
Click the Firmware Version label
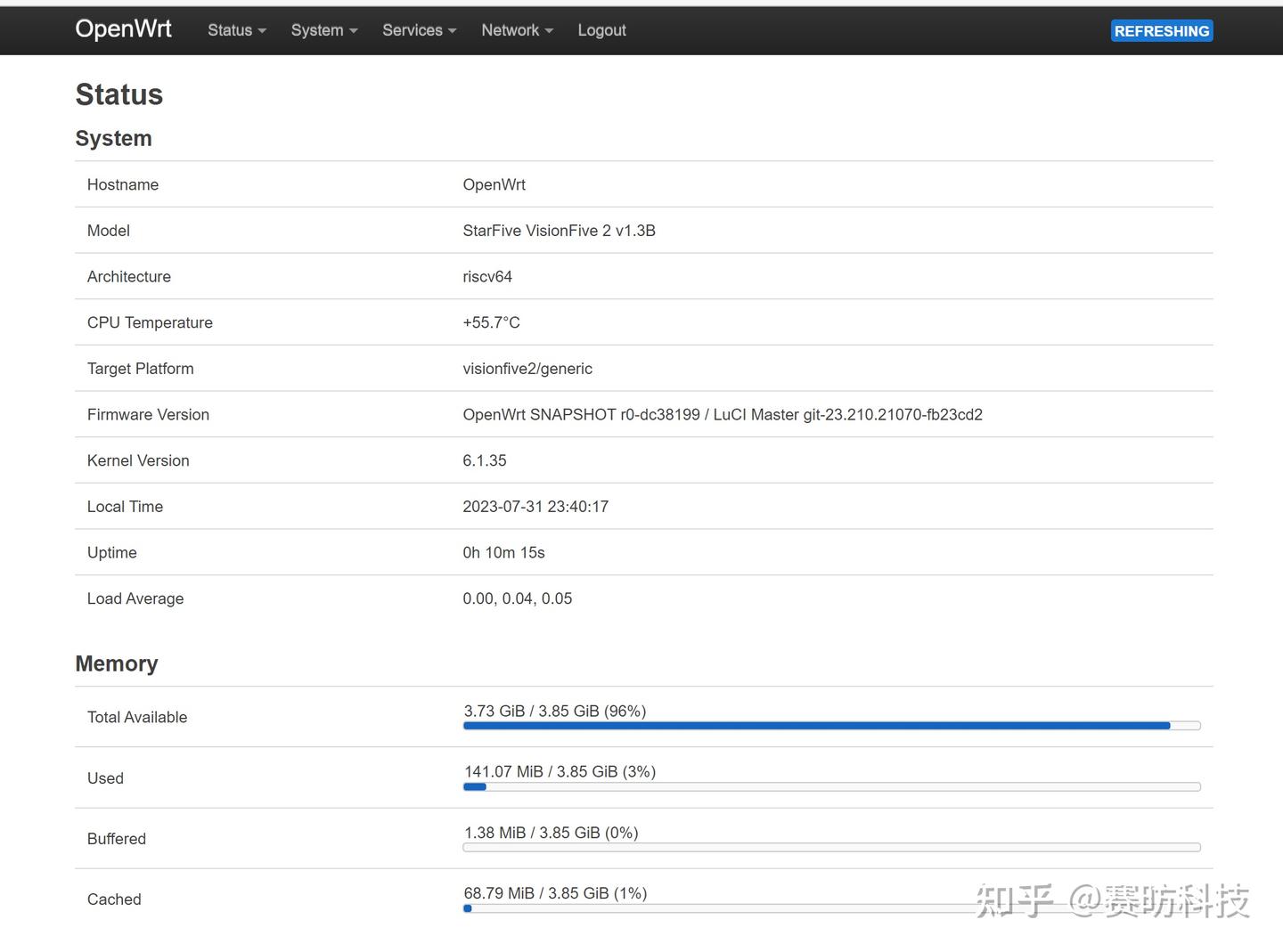(148, 415)
